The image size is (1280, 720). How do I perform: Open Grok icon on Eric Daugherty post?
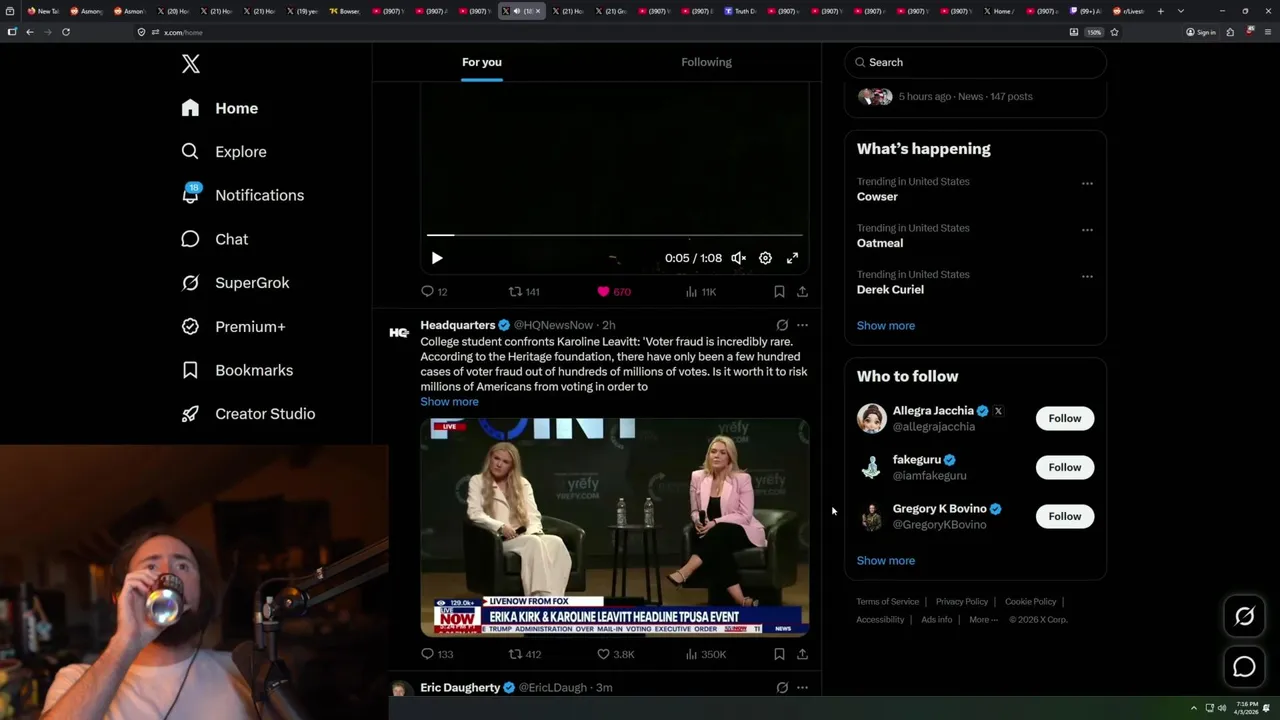pos(782,687)
